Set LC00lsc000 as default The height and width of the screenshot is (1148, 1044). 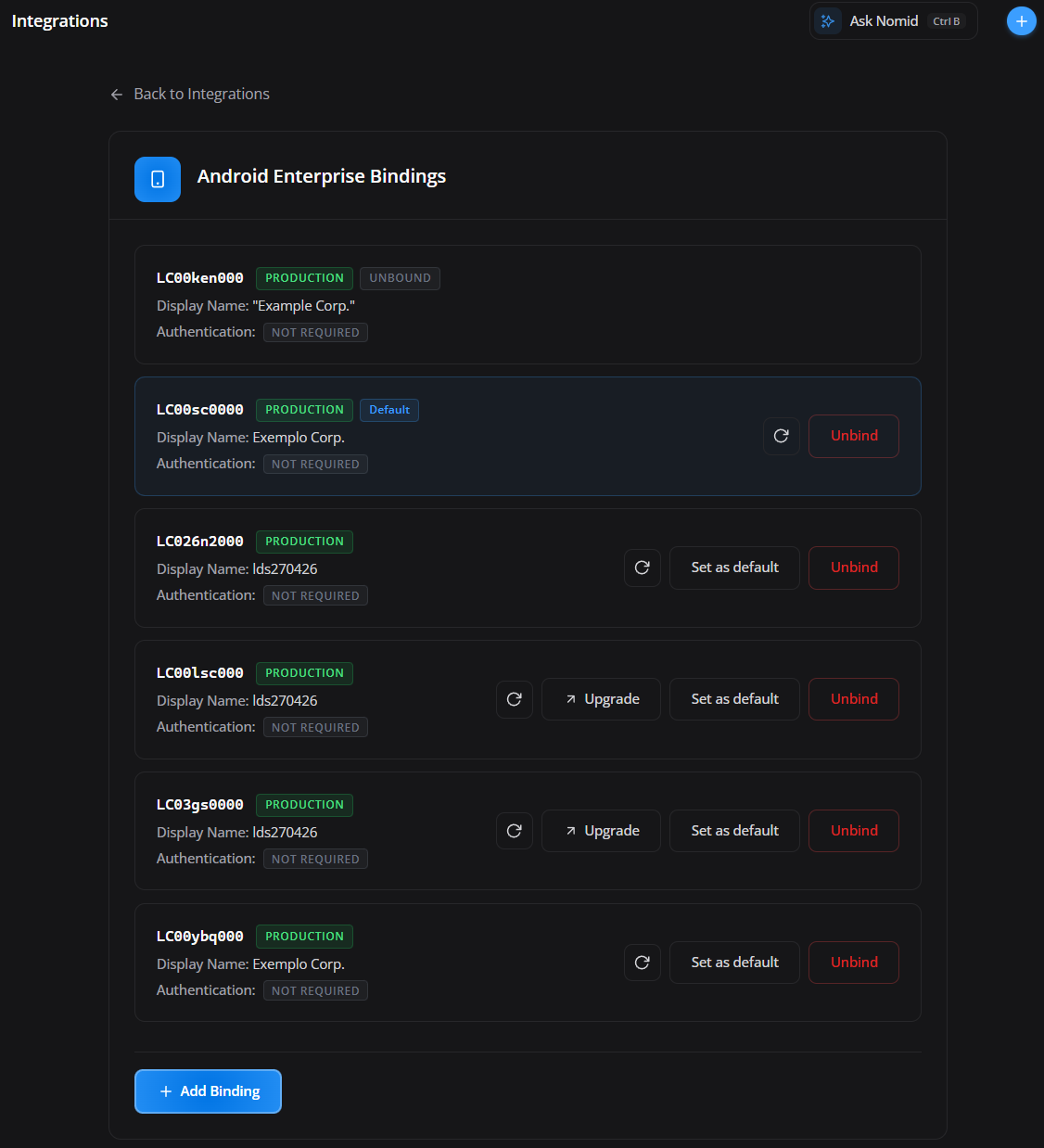click(734, 699)
